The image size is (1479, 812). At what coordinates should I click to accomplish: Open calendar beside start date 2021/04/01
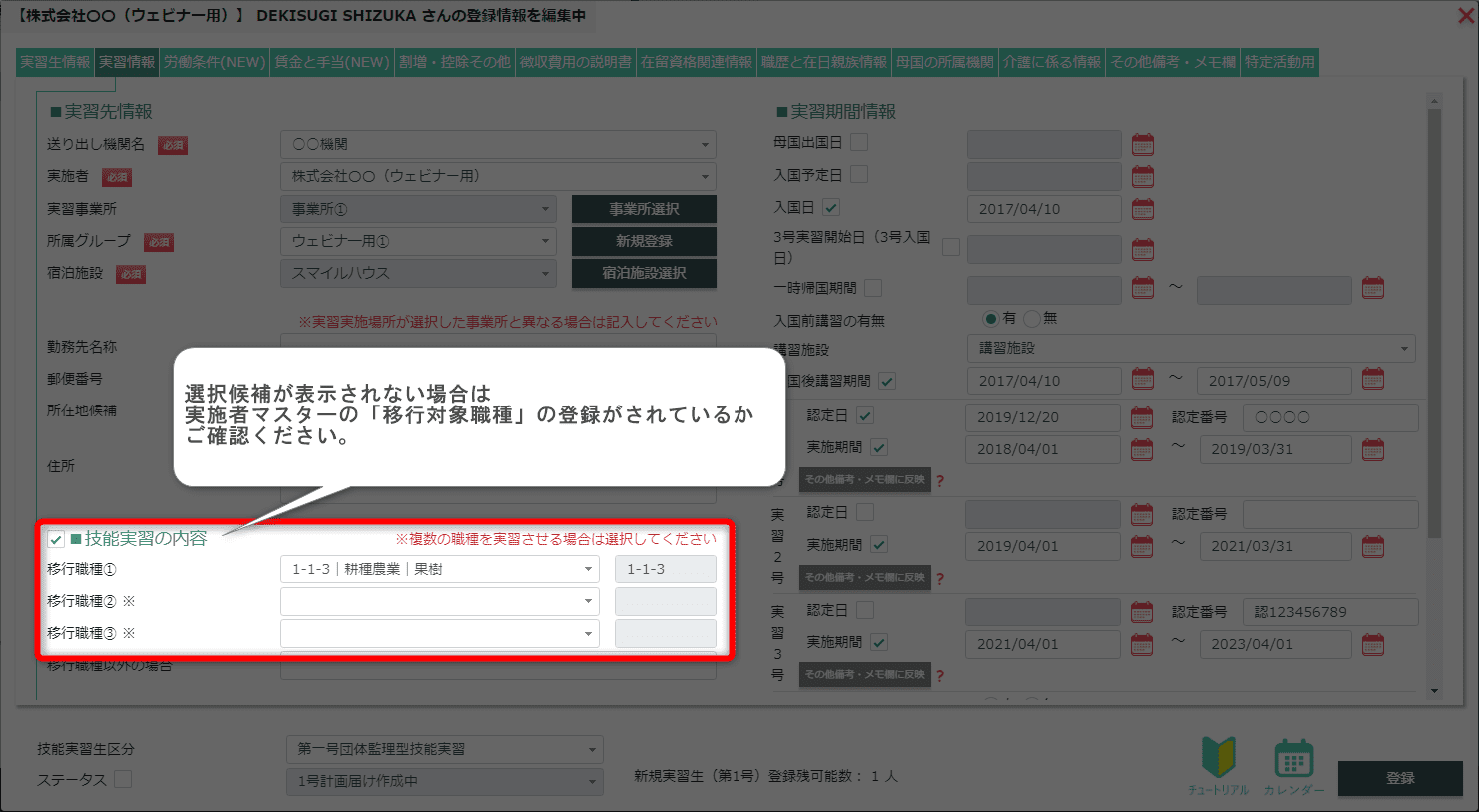(1141, 643)
